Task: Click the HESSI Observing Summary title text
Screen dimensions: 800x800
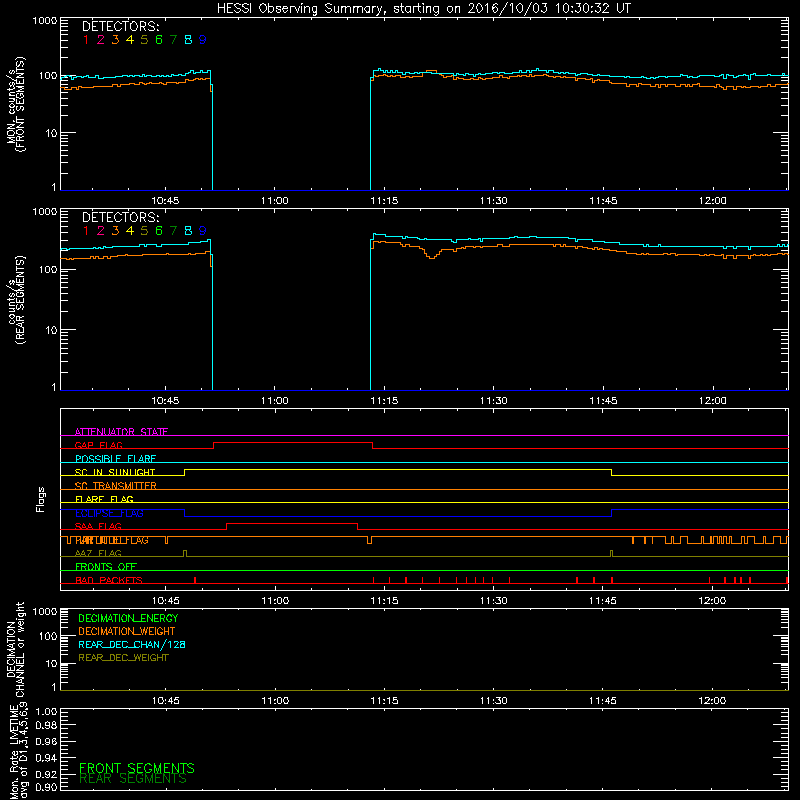Action: click(423, 9)
